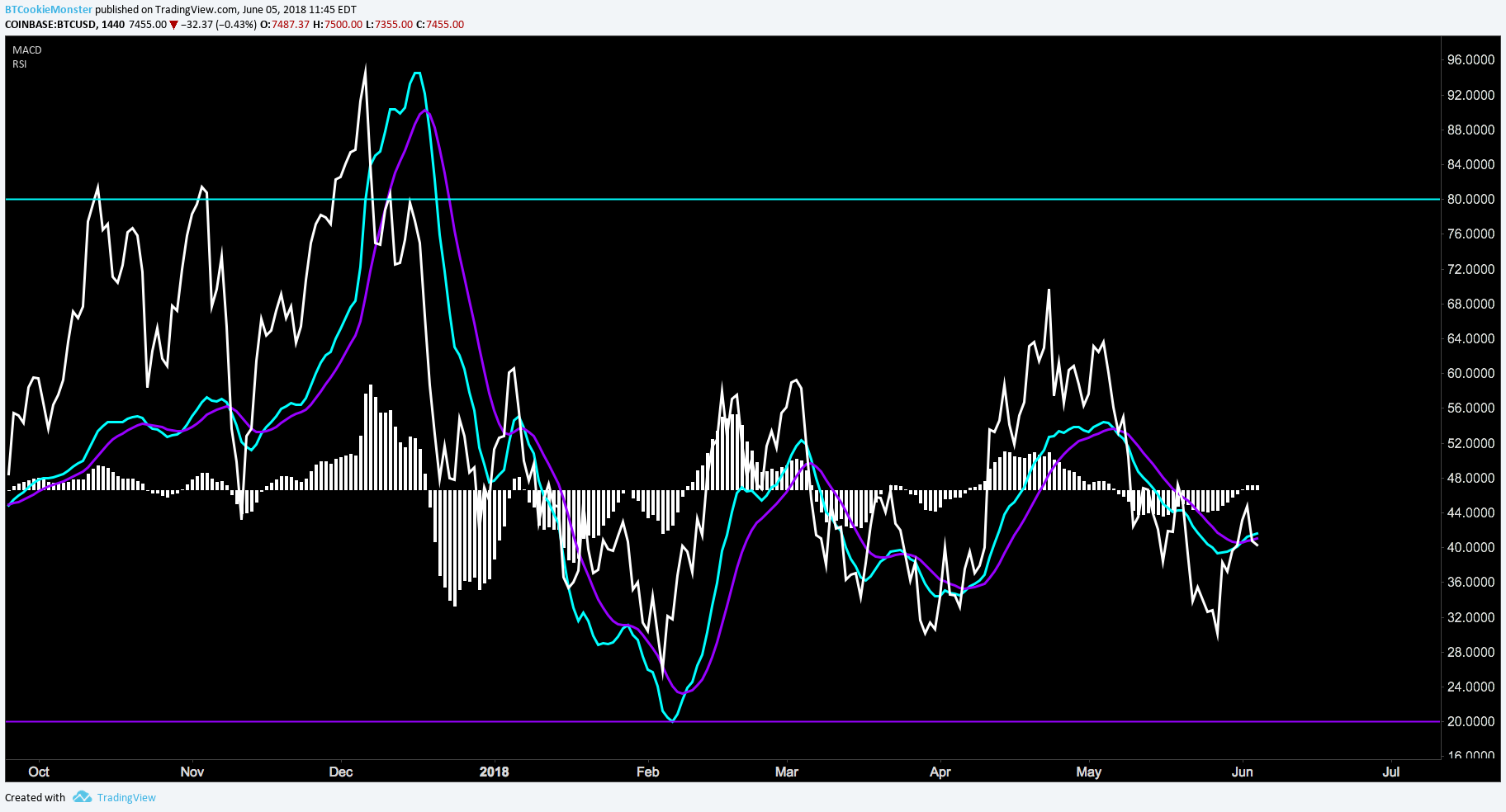Click the 'Created with' footer text

[35, 797]
